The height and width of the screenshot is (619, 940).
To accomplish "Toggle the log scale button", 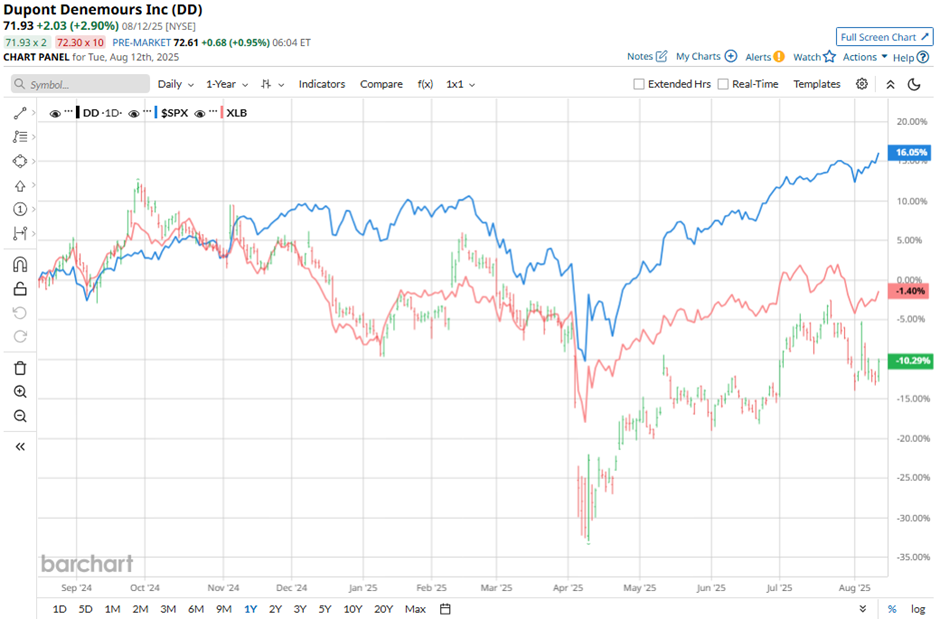I will (x=918, y=609).
